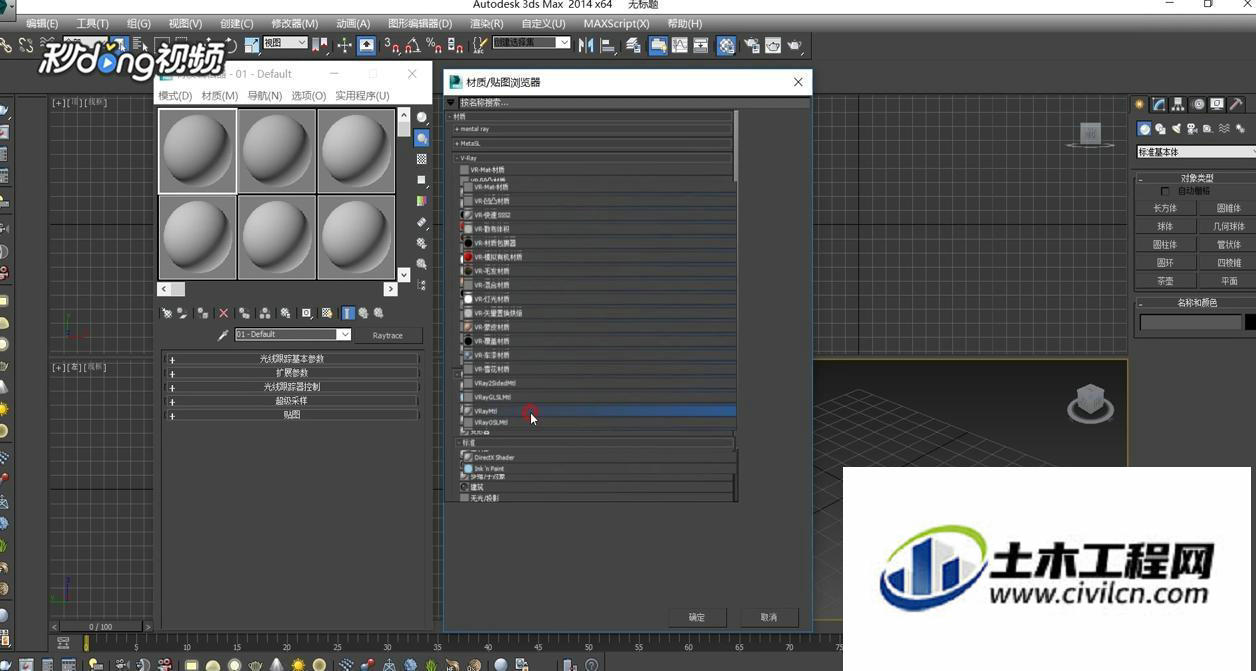1256x671 pixels.
Task: Click the Sample Type sphere icon
Action: point(422,117)
